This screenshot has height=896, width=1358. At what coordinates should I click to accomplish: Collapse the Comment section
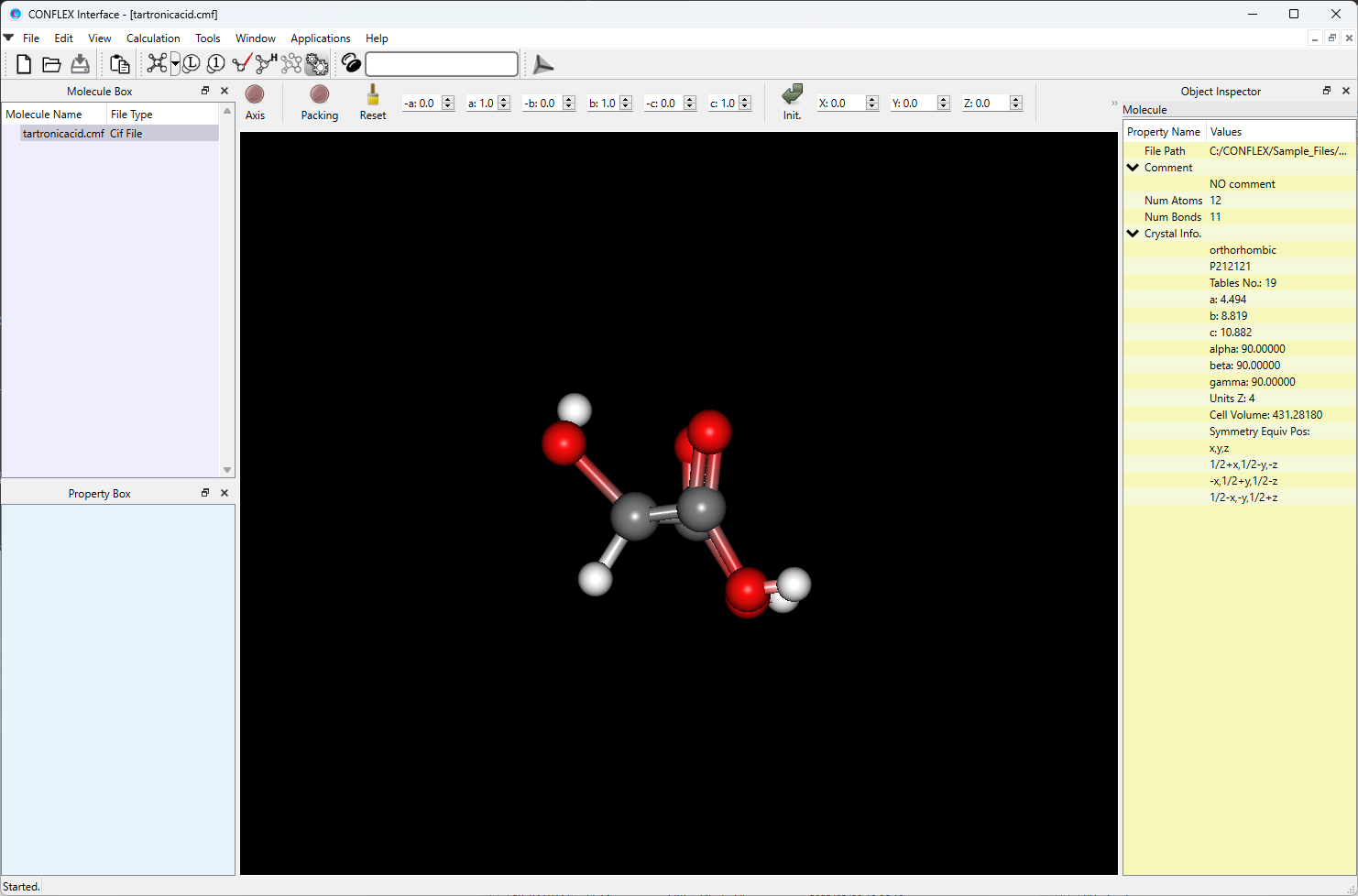(x=1133, y=167)
